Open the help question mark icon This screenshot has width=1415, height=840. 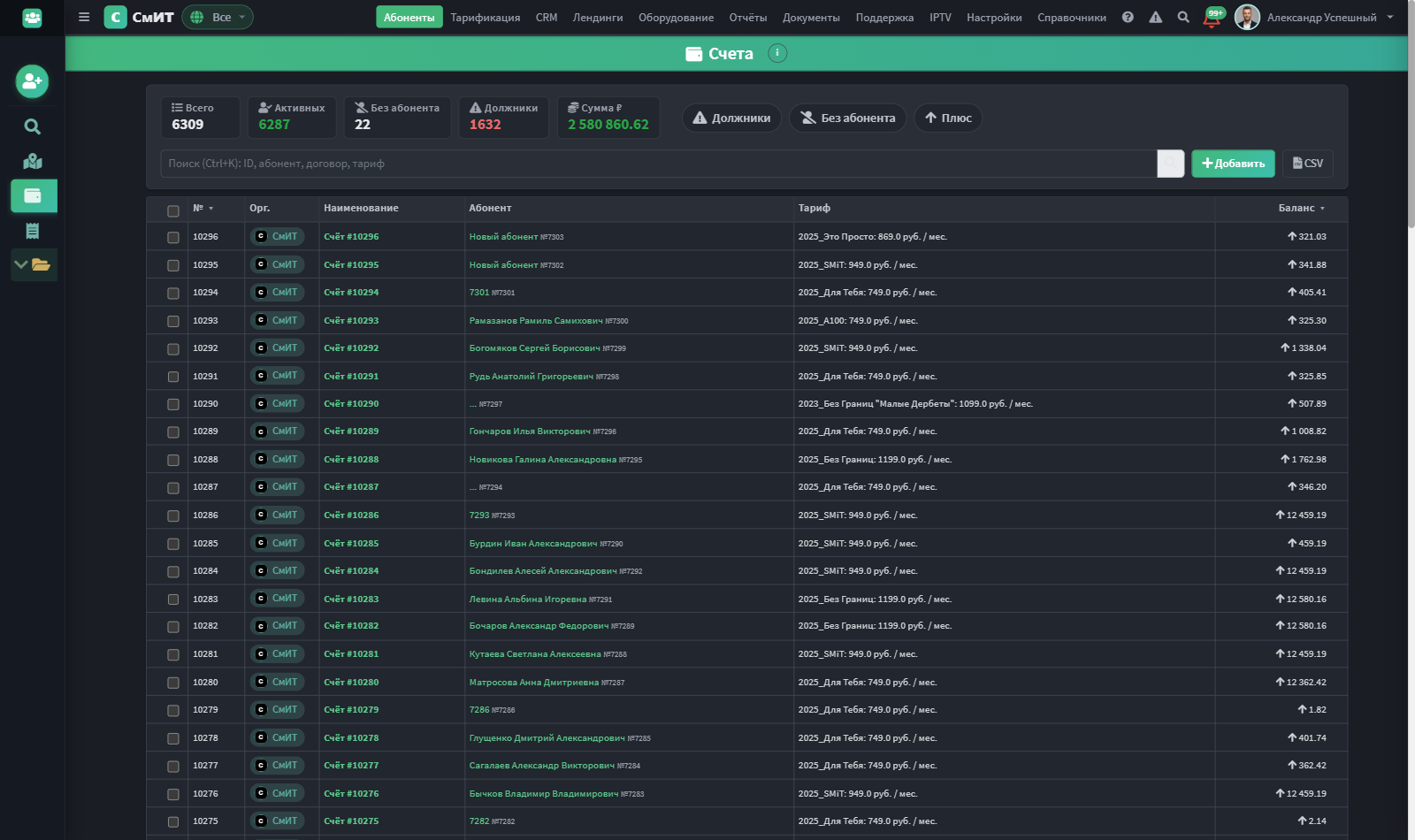[x=1128, y=17]
